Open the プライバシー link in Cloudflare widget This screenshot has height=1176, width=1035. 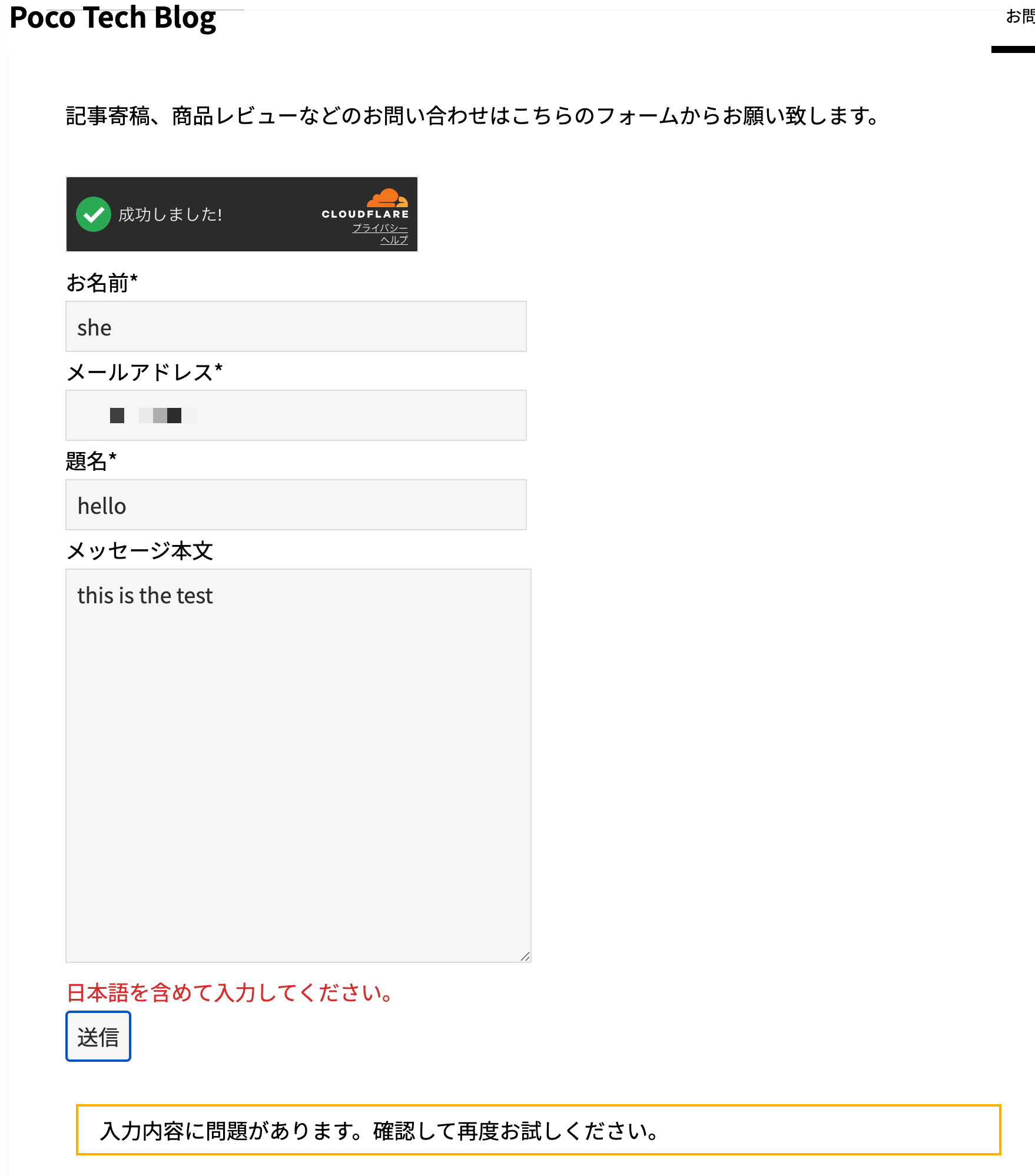(x=380, y=228)
